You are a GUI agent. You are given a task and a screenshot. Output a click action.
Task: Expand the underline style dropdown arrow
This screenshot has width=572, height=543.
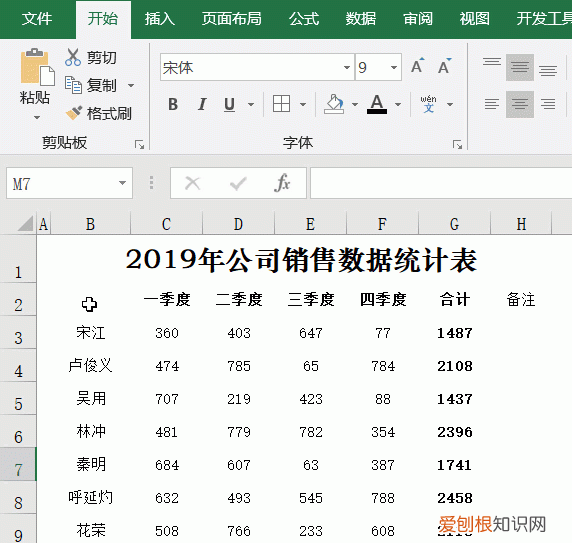tap(251, 105)
